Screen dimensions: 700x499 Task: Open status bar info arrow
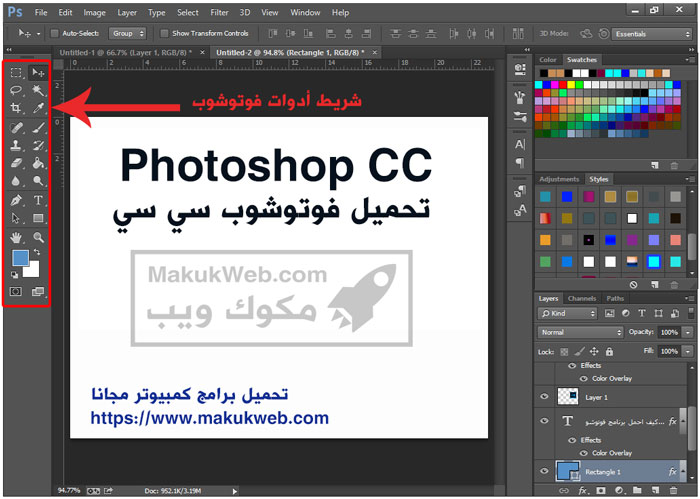[x=235, y=491]
